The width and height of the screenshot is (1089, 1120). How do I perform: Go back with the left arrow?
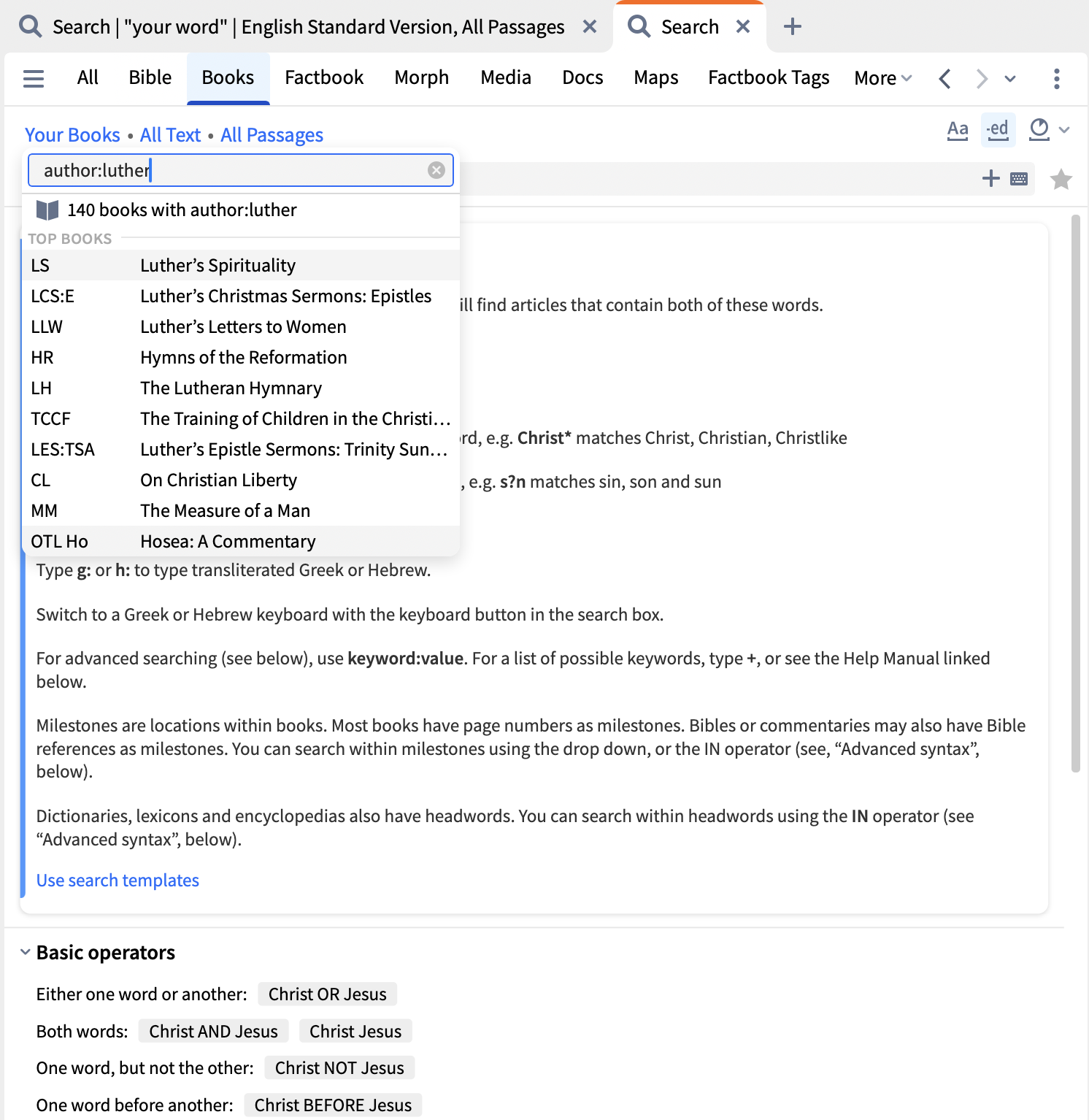click(x=945, y=78)
